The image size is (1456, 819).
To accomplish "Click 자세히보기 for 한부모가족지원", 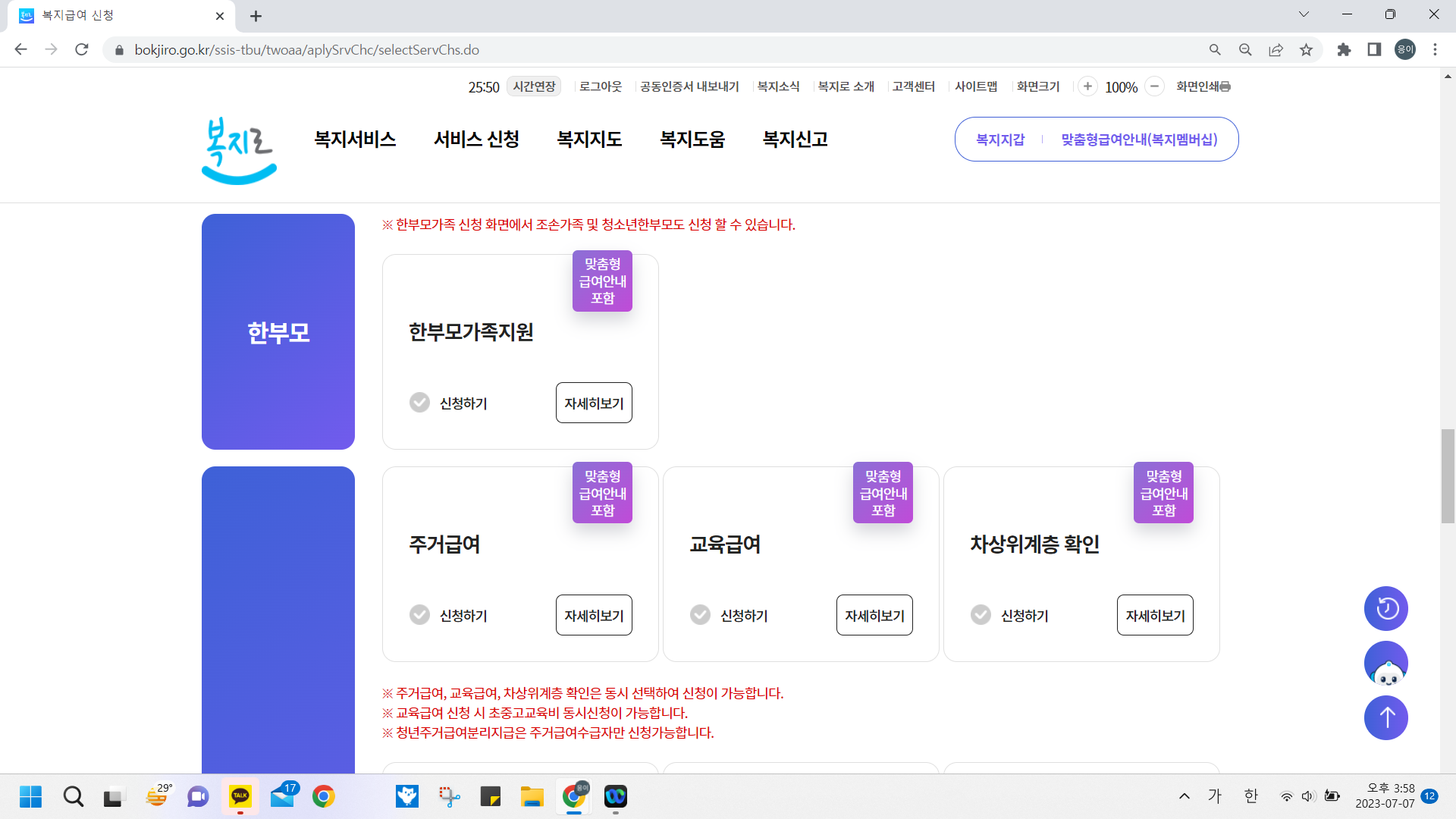I will point(593,403).
